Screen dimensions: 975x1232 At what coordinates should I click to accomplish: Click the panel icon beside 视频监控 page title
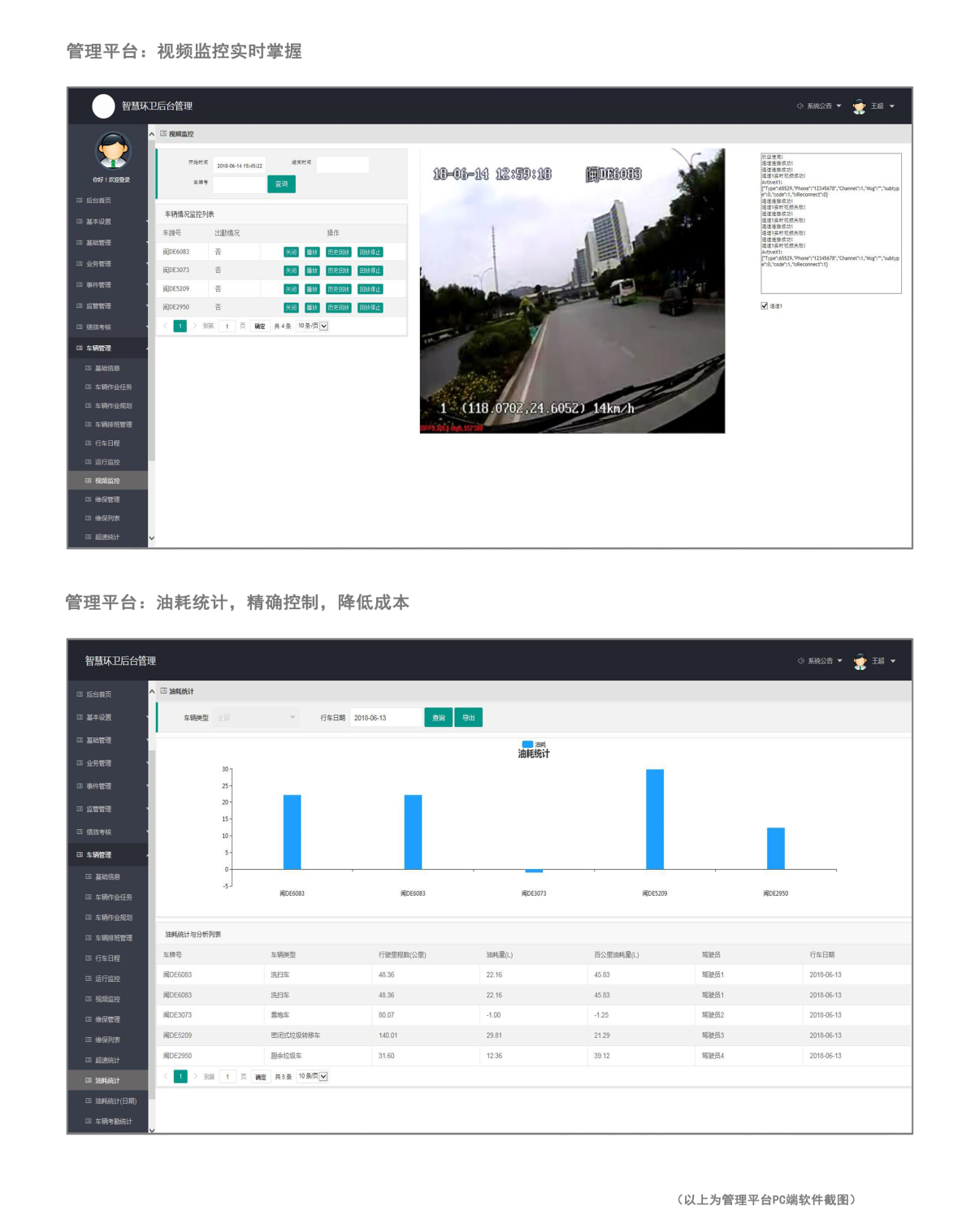pyautogui.click(x=163, y=134)
